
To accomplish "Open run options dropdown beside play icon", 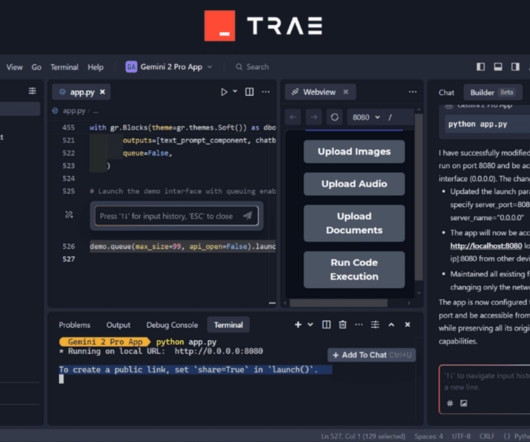I will click(235, 92).
